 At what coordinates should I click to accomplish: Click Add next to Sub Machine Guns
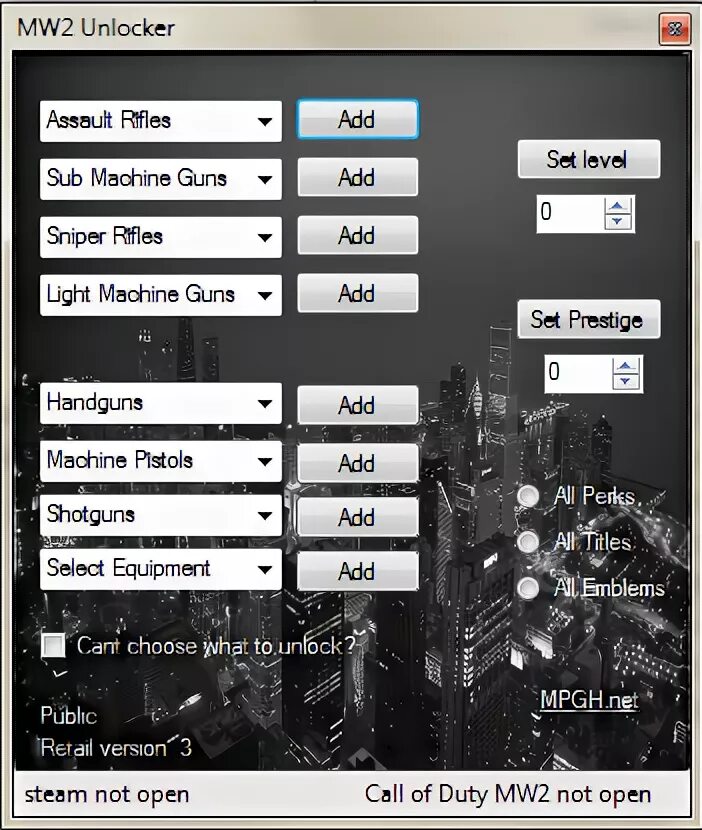click(x=358, y=177)
